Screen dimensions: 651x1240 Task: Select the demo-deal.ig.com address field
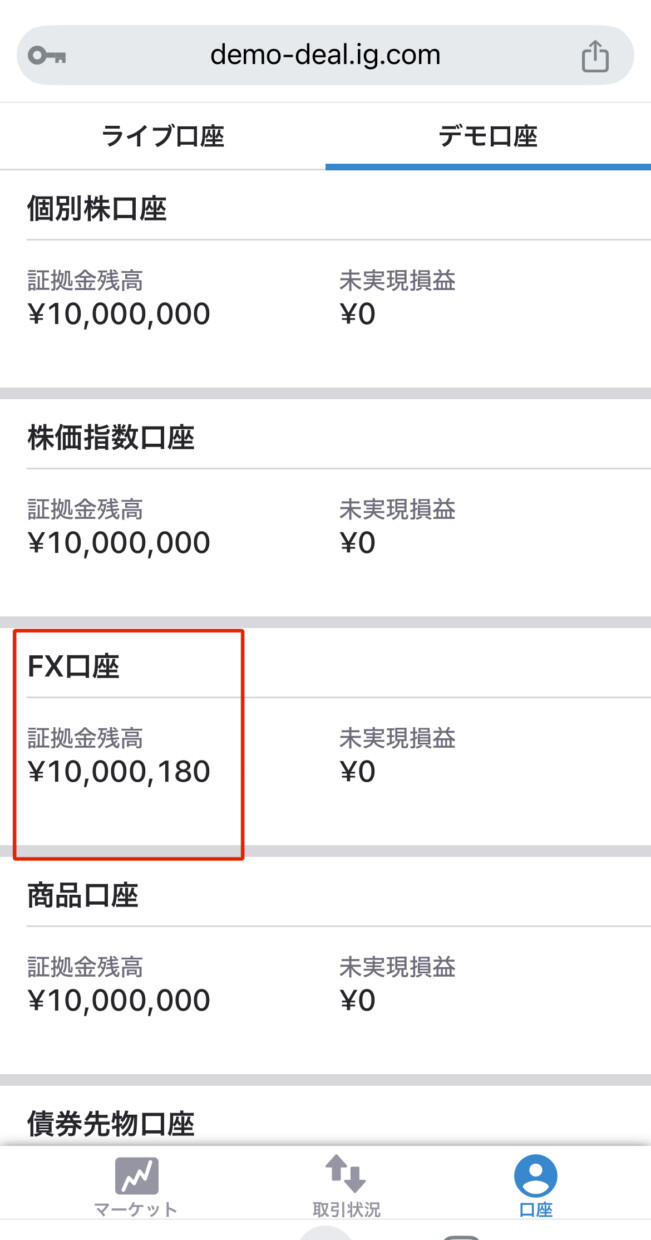[x=325, y=55]
